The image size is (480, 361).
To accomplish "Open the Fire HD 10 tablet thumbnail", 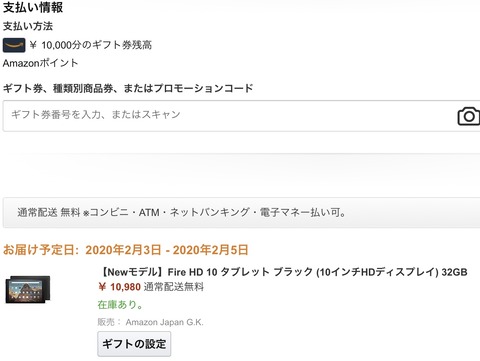I will [x=28, y=289].
